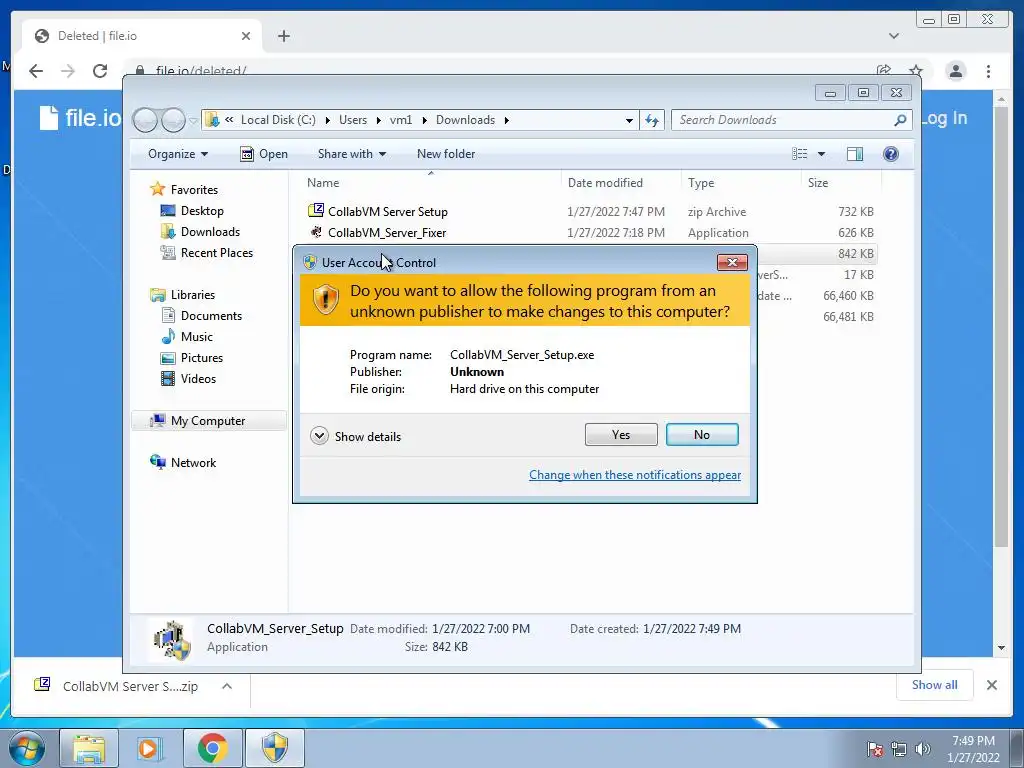
Task: Switch to Chrome from the taskbar
Action: point(212,748)
